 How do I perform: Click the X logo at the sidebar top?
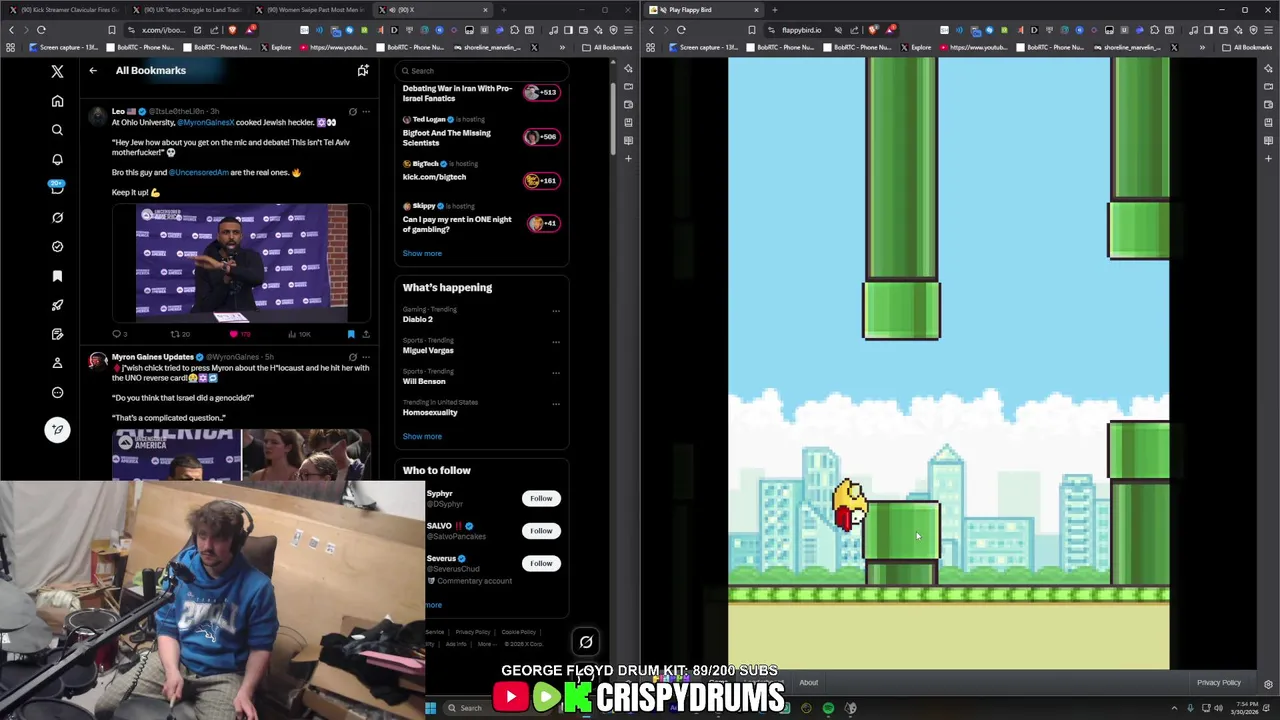coord(57,71)
